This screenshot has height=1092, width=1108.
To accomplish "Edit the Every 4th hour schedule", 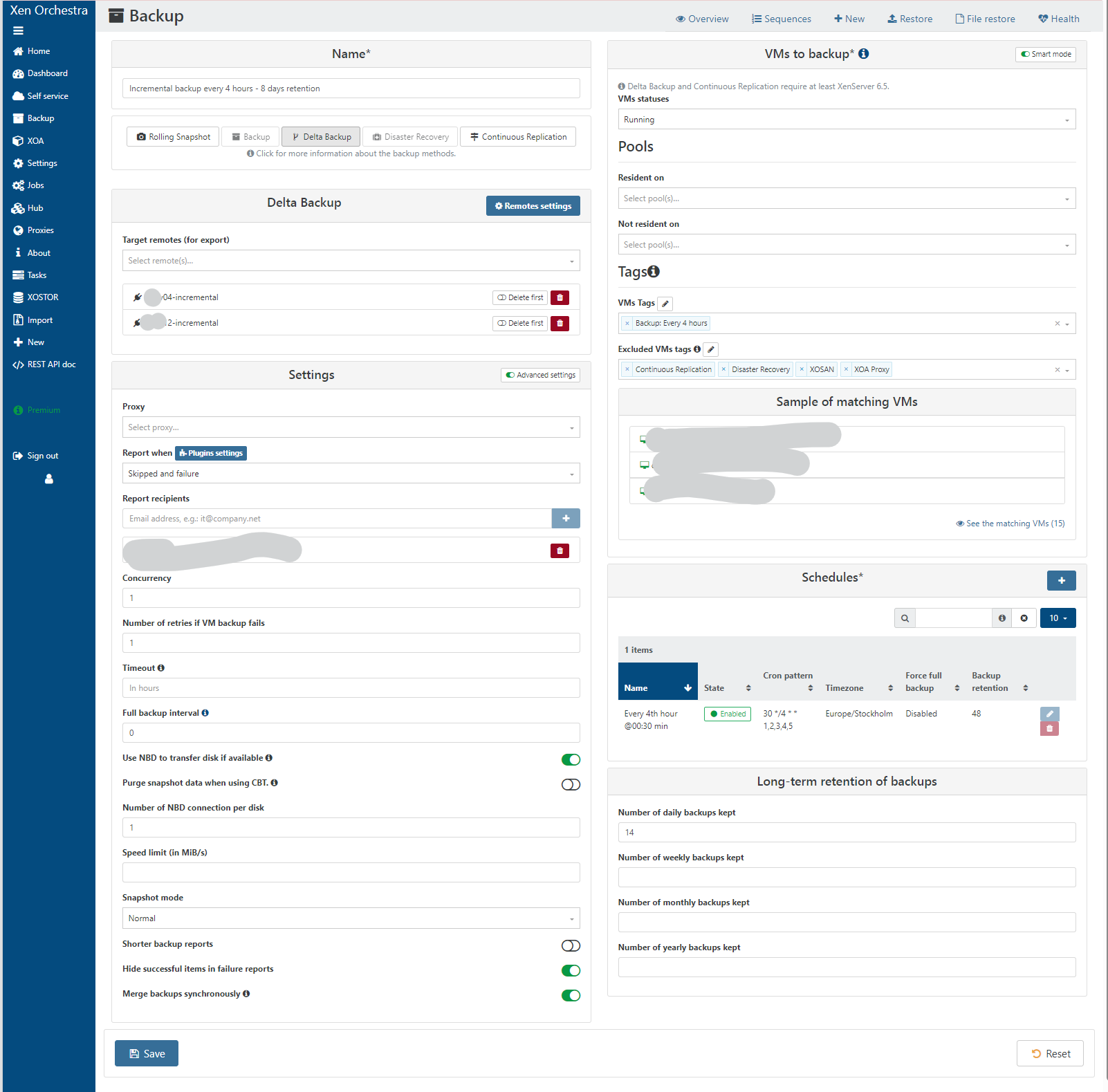I will pyautogui.click(x=1049, y=714).
